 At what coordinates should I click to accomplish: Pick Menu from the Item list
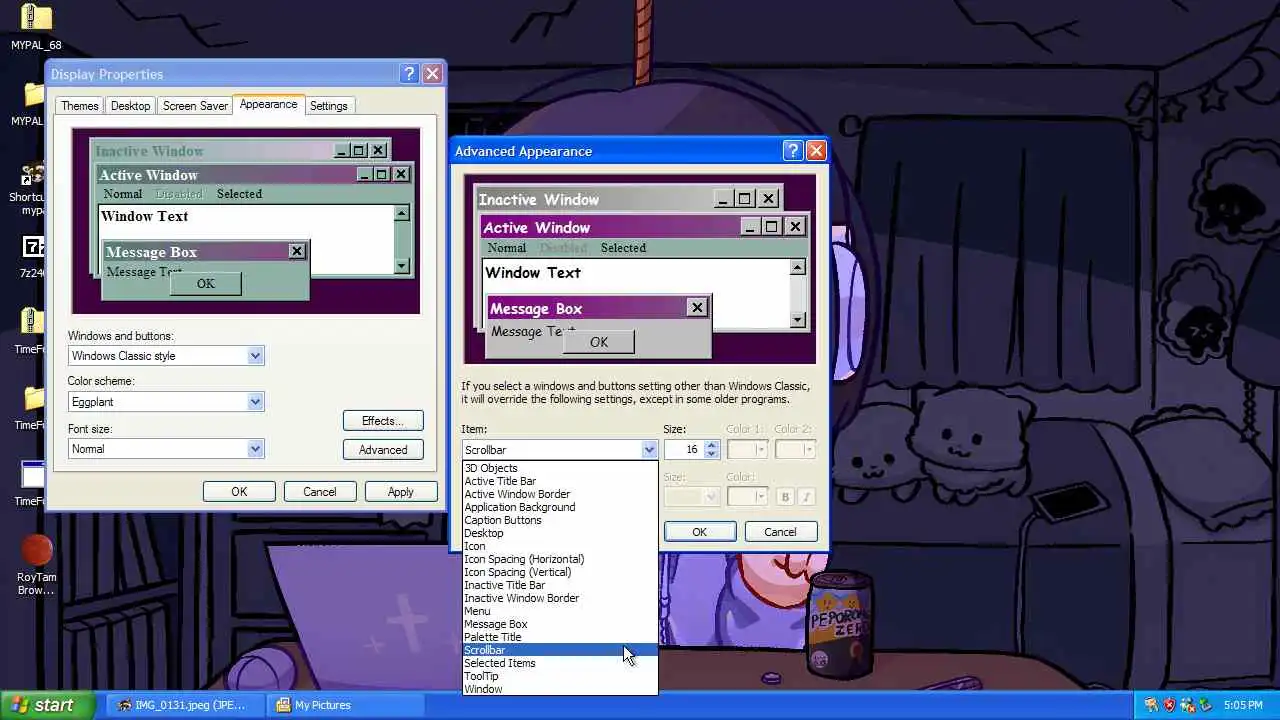pos(560,611)
